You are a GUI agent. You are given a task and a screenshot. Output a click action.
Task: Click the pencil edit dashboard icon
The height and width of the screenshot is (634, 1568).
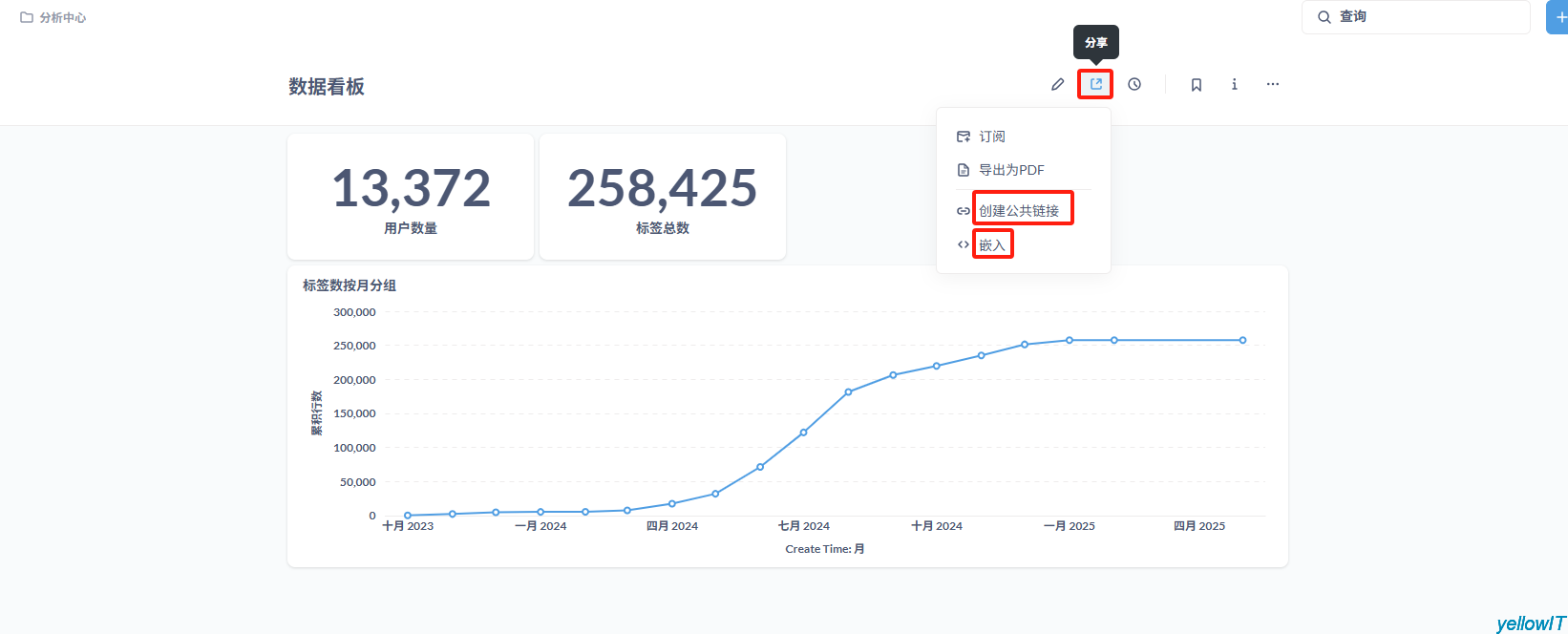[1057, 85]
